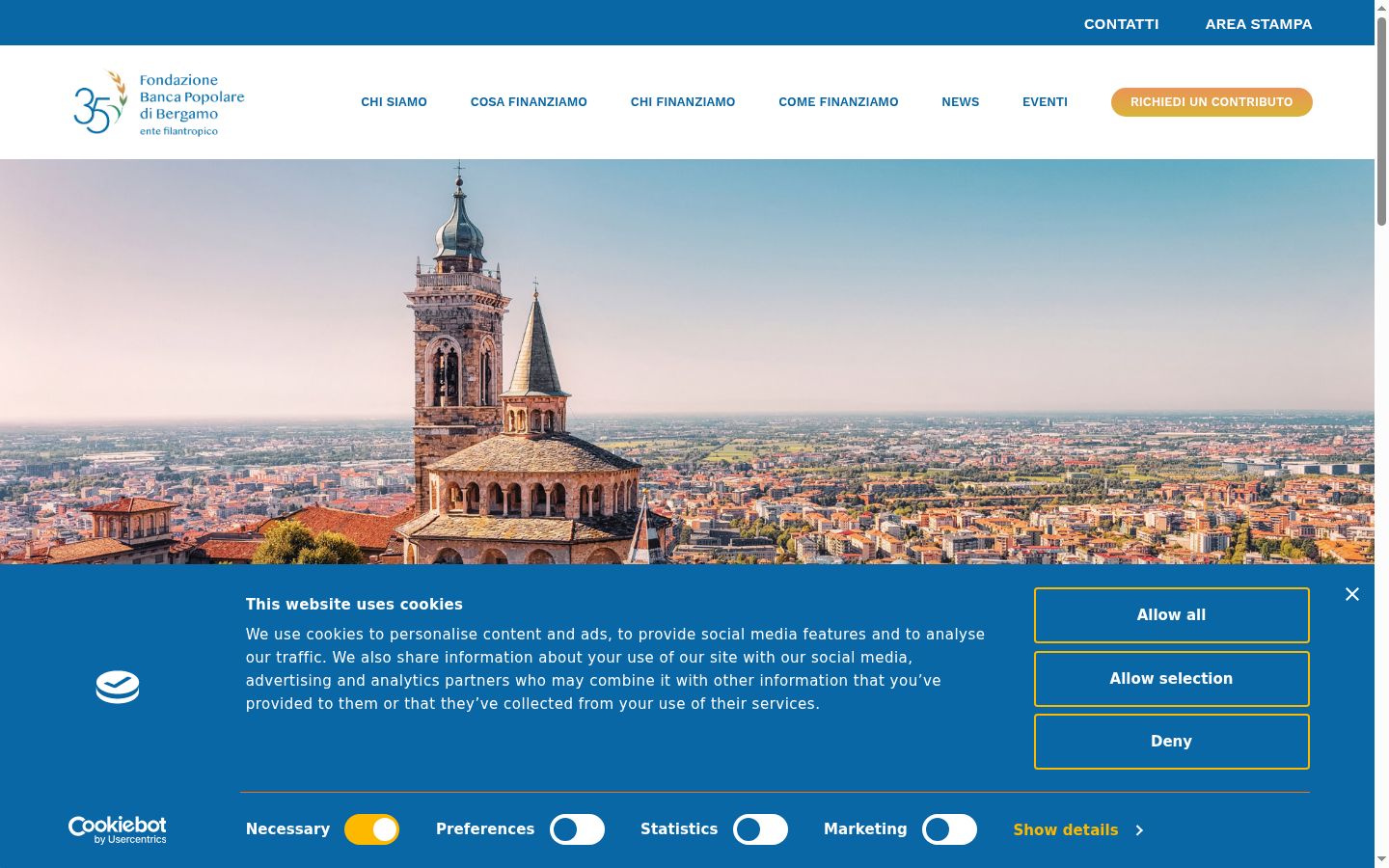This screenshot has width=1389, height=868.
Task: Deny cookies with the Deny button
Action: (x=1171, y=742)
